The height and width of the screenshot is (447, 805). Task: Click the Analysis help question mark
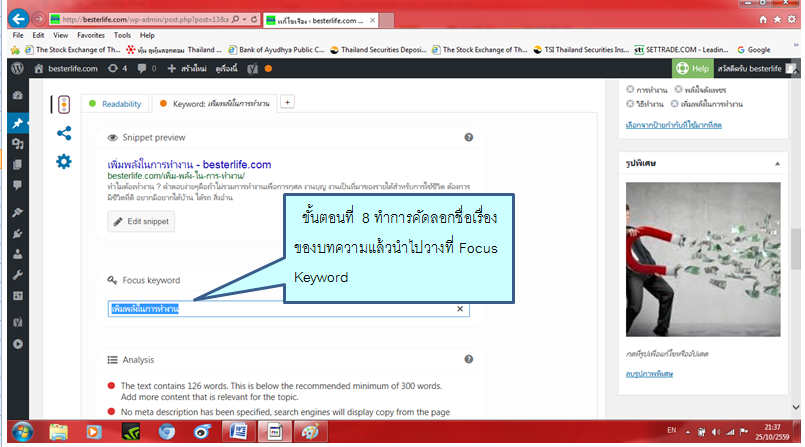(469, 359)
